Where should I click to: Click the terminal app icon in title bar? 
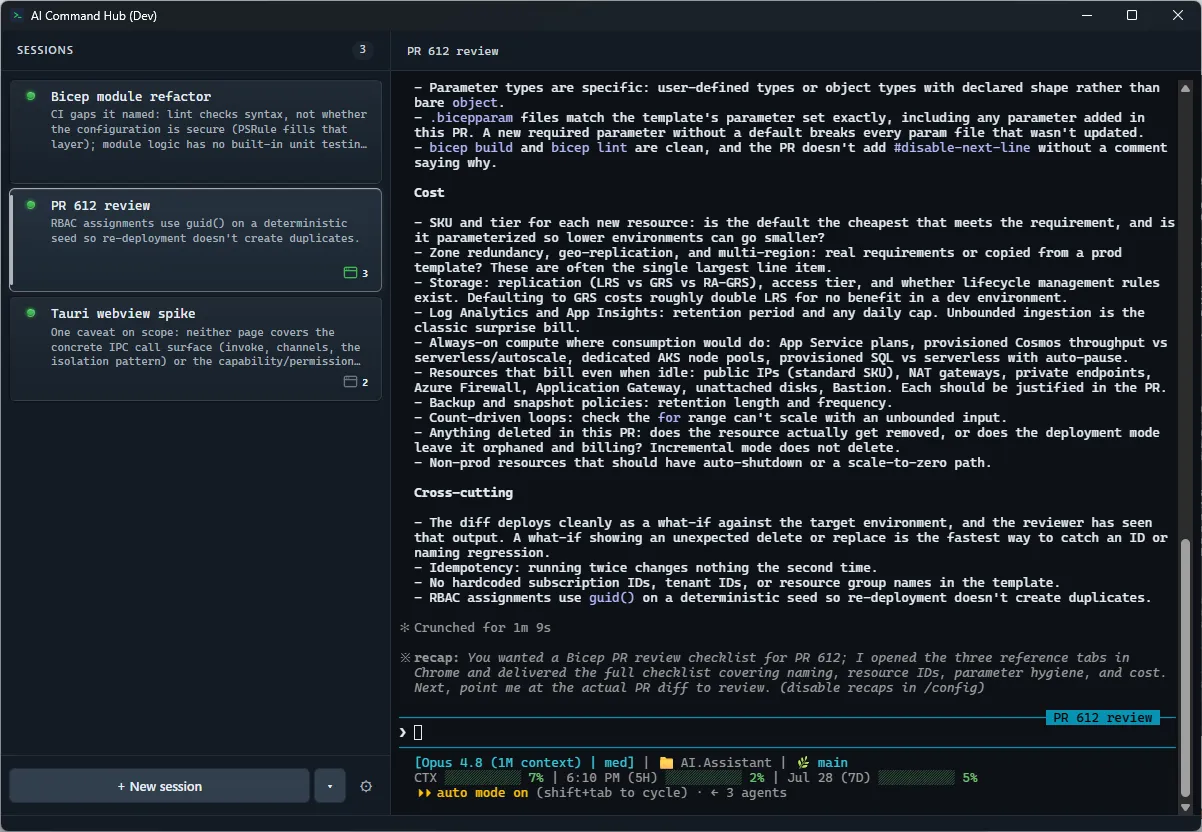click(18, 16)
